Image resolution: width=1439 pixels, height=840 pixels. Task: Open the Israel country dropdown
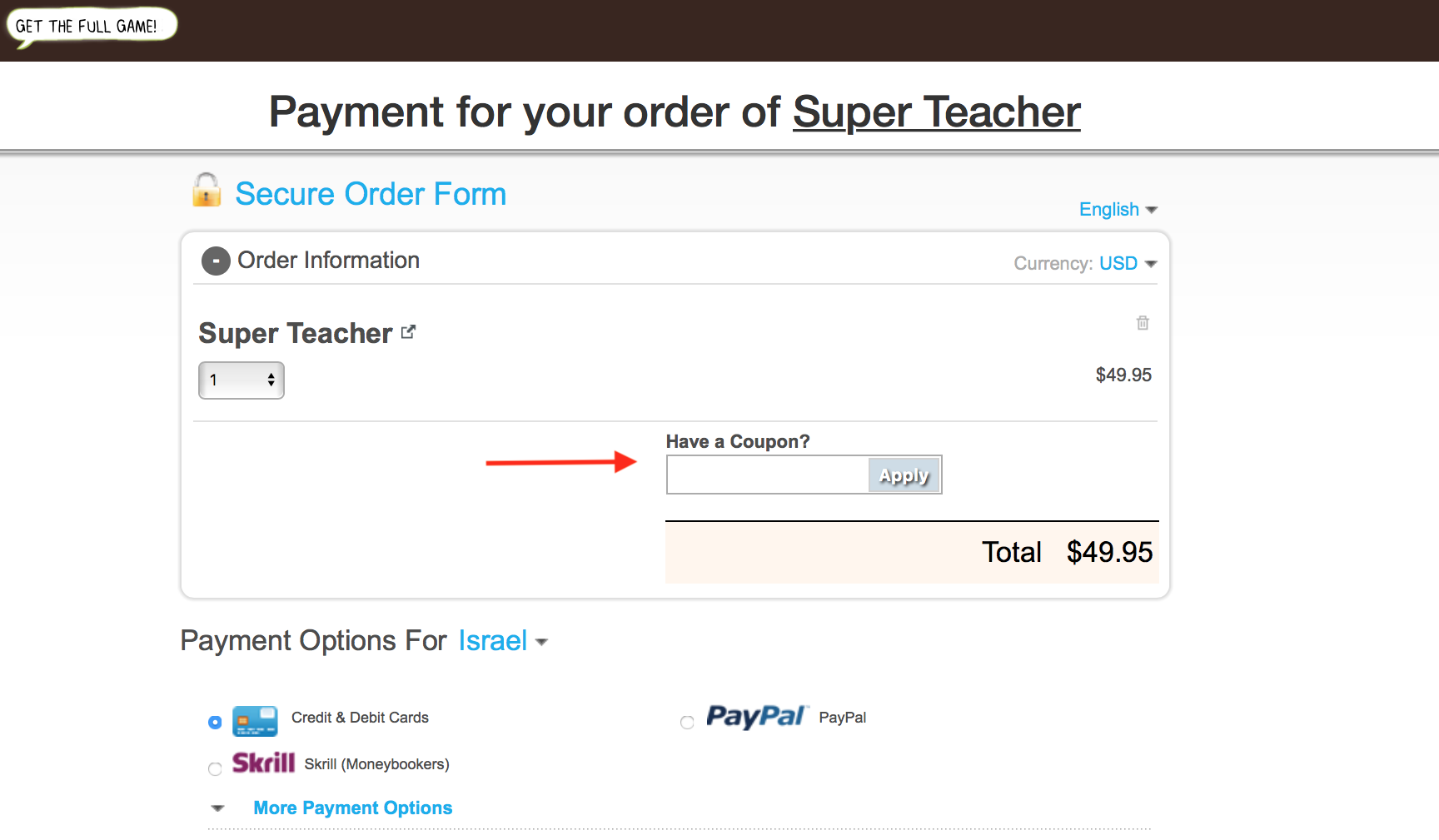503,641
